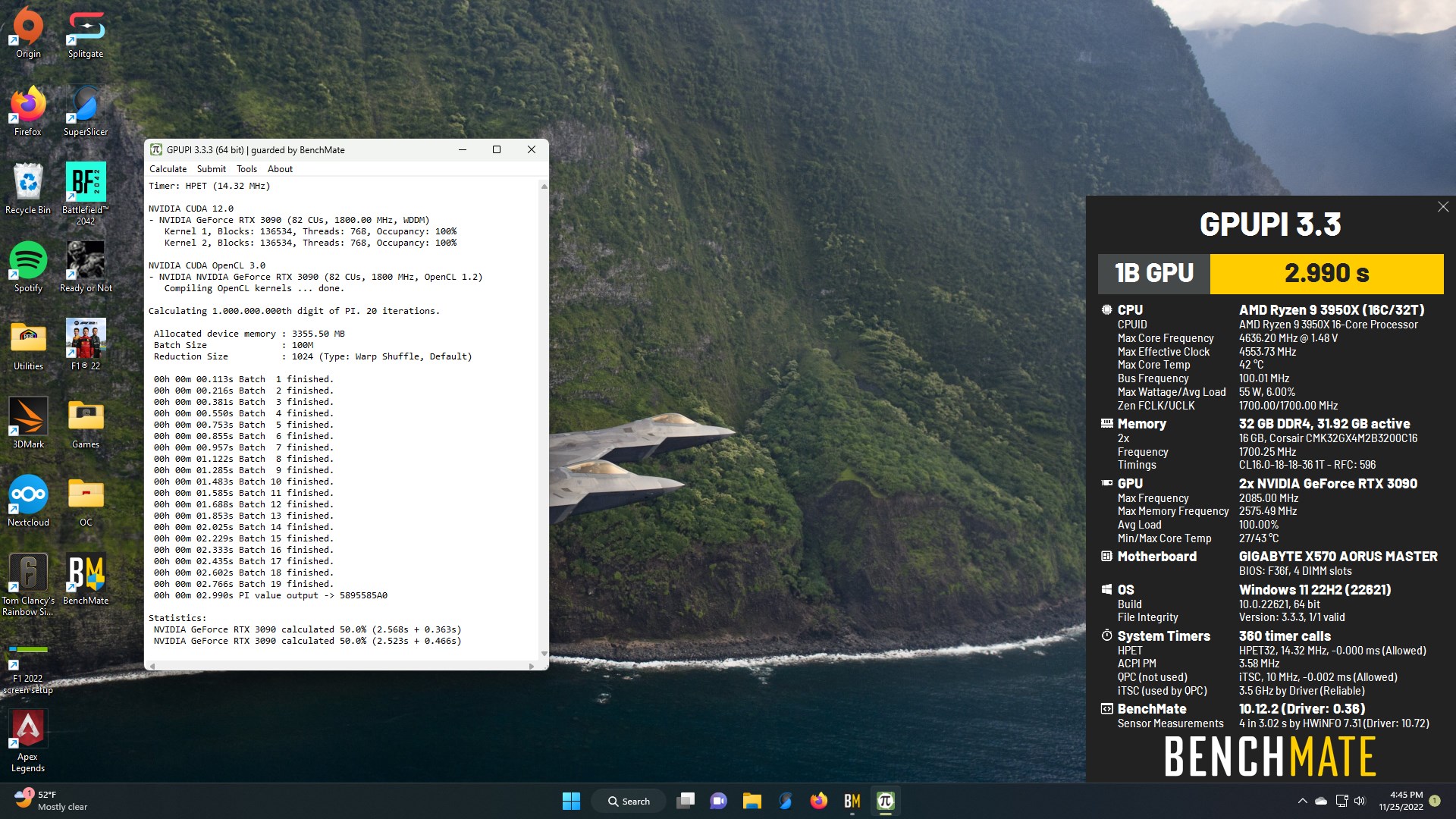Open the OneDrive cloud tray icon
The image size is (1456, 819).
(1321, 801)
